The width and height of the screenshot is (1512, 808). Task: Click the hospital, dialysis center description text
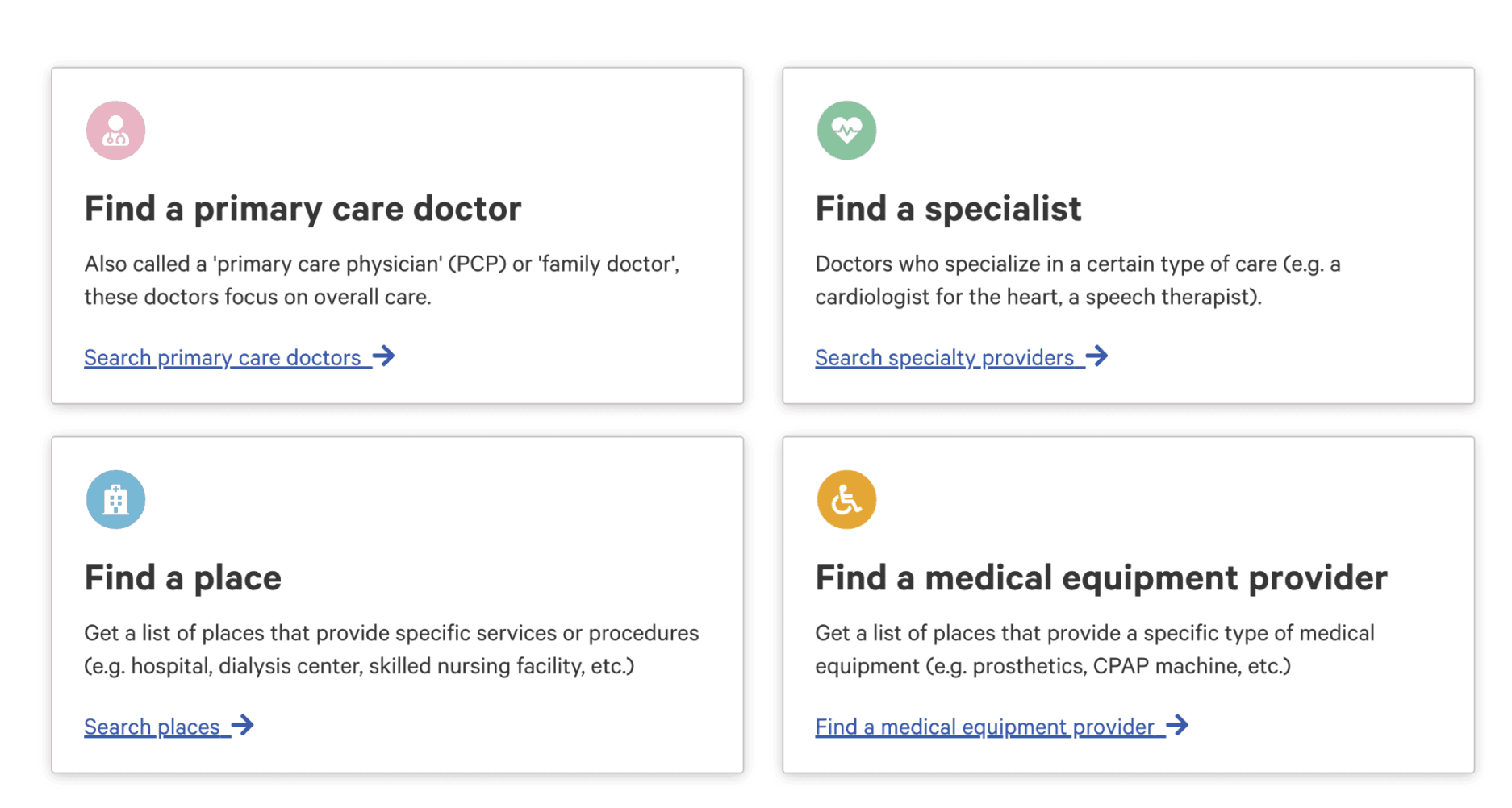tap(391, 650)
